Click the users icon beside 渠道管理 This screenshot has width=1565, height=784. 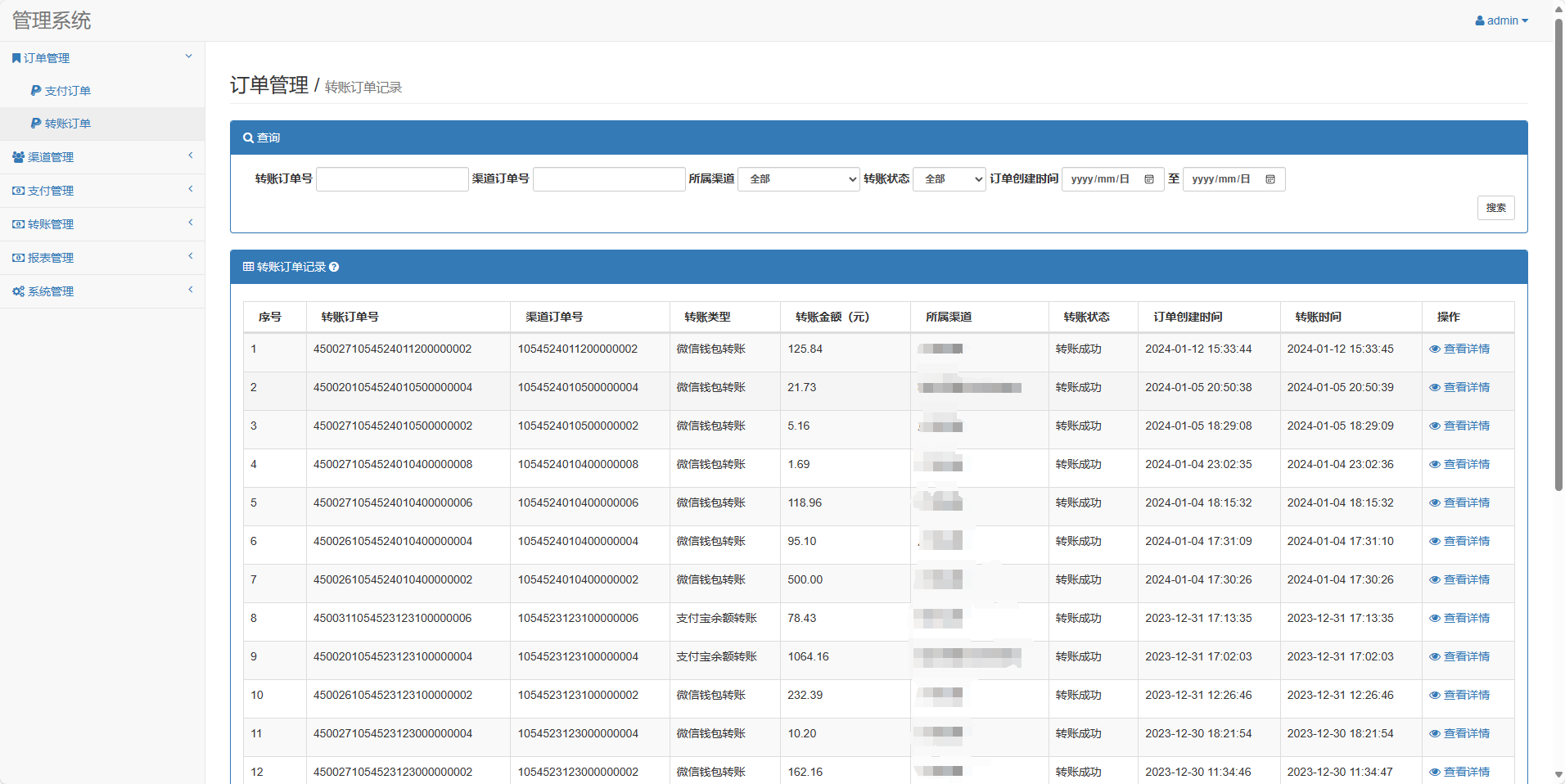pyautogui.click(x=18, y=157)
